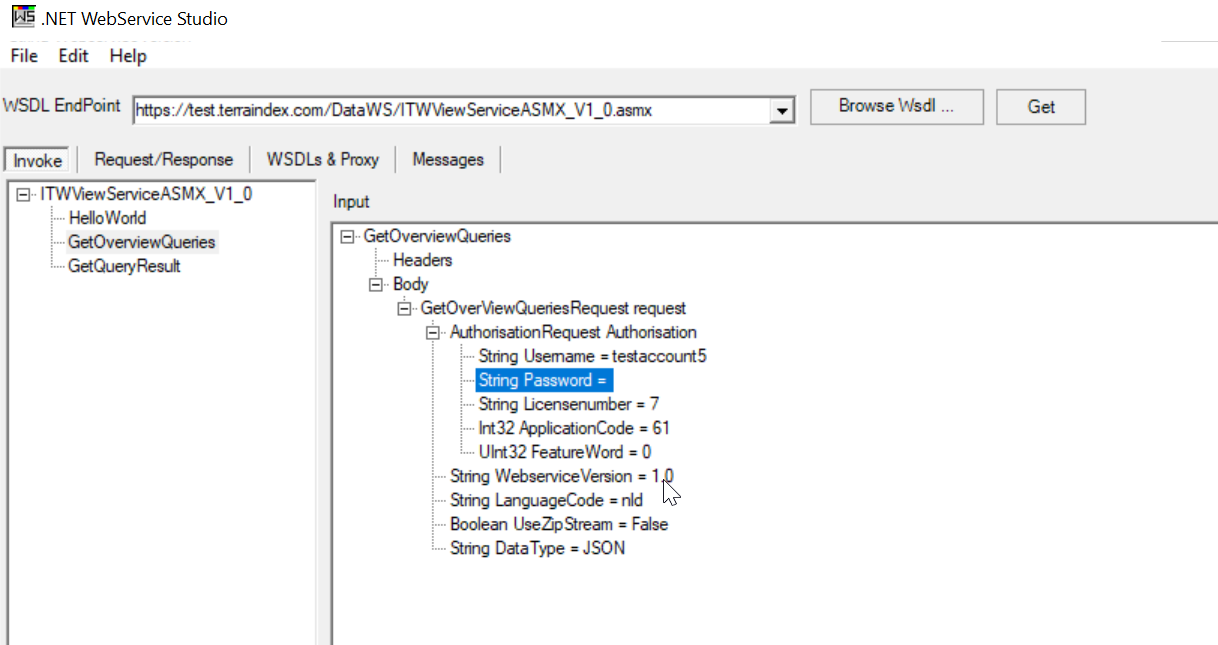Select the String Password row

tap(543, 380)
